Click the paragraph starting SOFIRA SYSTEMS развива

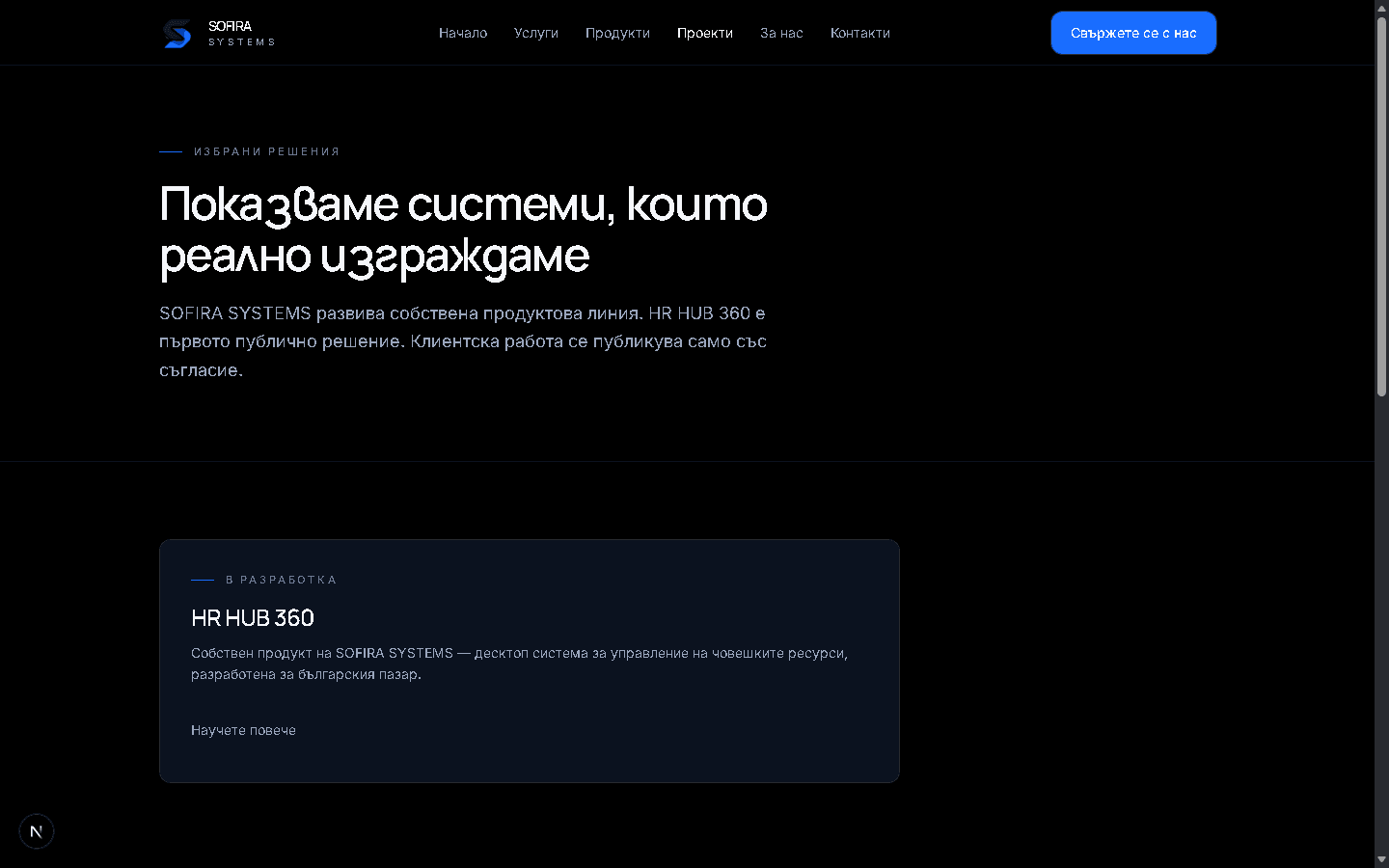[x=463, y=341]
